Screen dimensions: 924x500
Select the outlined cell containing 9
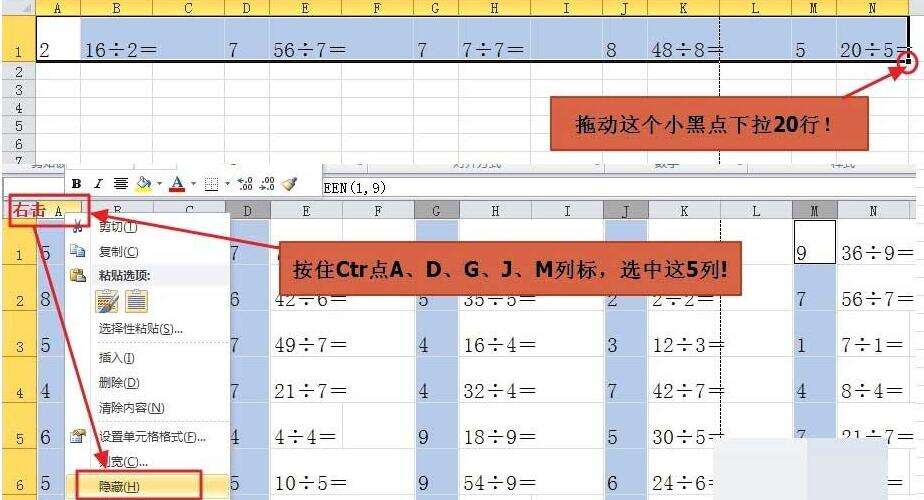pyautogui.click(x=814, y=242)
